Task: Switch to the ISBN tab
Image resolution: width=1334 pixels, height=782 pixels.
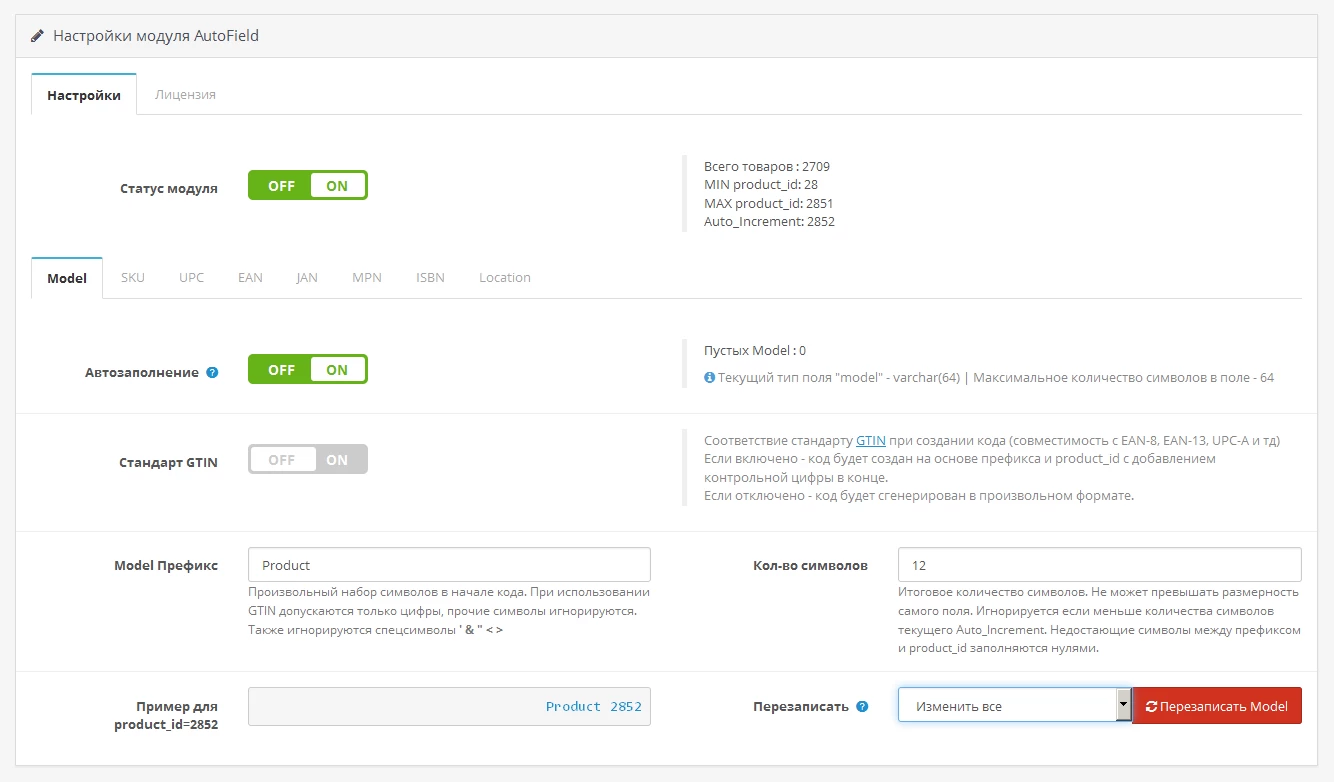Action: tap(430, 277)
